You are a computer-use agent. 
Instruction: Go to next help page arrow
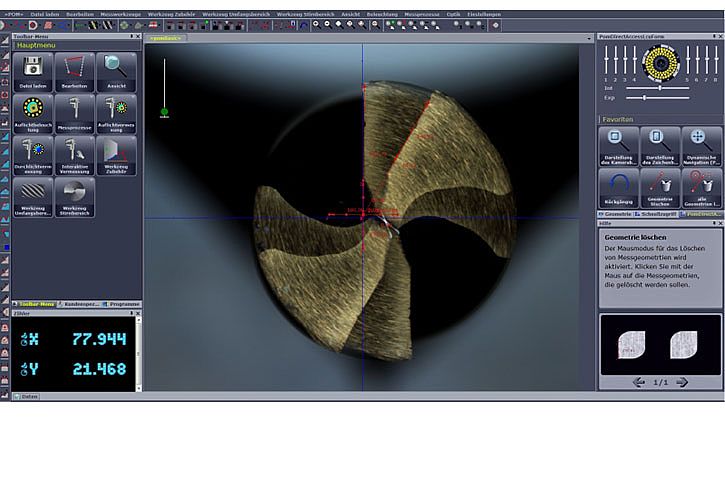coord(682,382)
